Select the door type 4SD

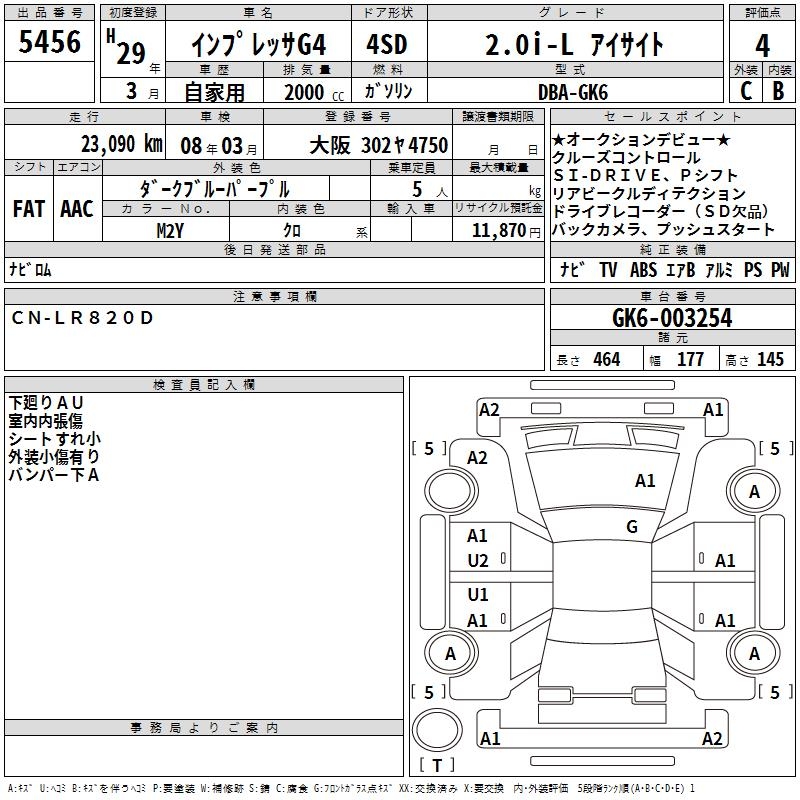pos(387,44)
